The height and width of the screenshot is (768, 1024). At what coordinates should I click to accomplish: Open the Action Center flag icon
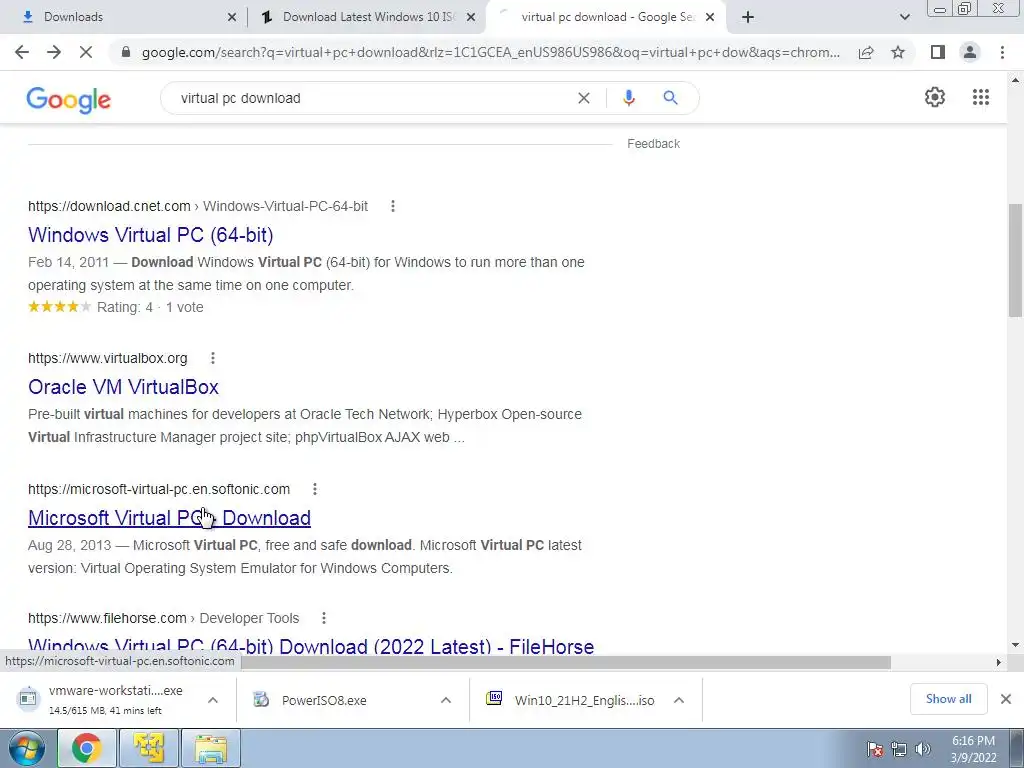point(874,749)
